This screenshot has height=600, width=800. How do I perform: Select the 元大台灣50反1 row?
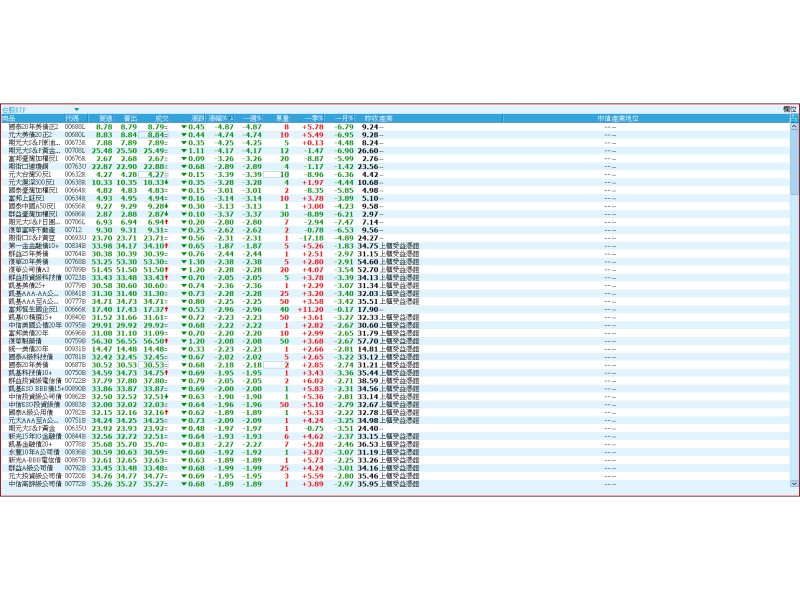[x=30, y=174]
